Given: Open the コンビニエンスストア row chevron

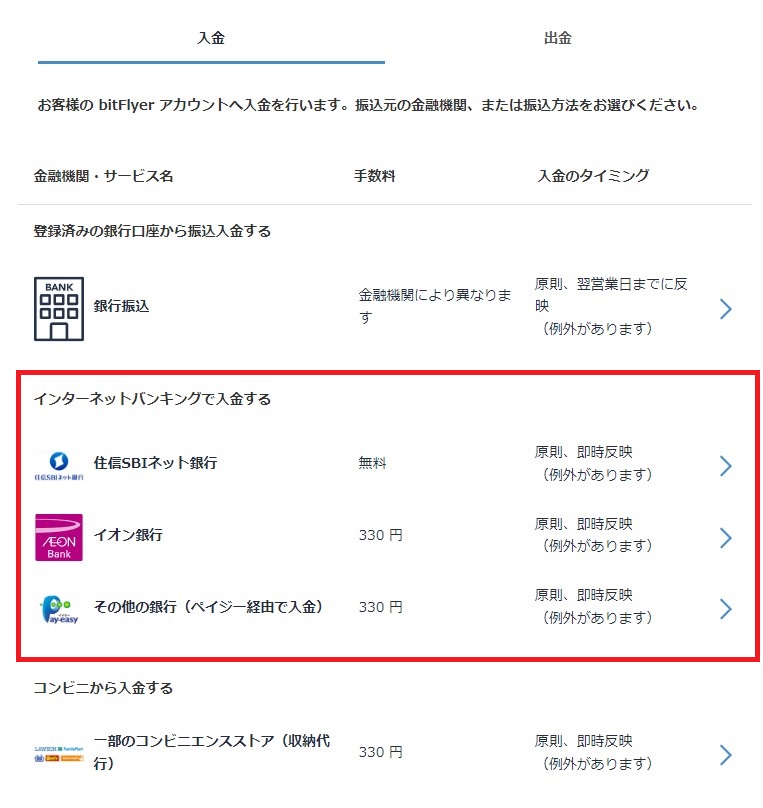Looking at the screenshot, I should (726, 755).
